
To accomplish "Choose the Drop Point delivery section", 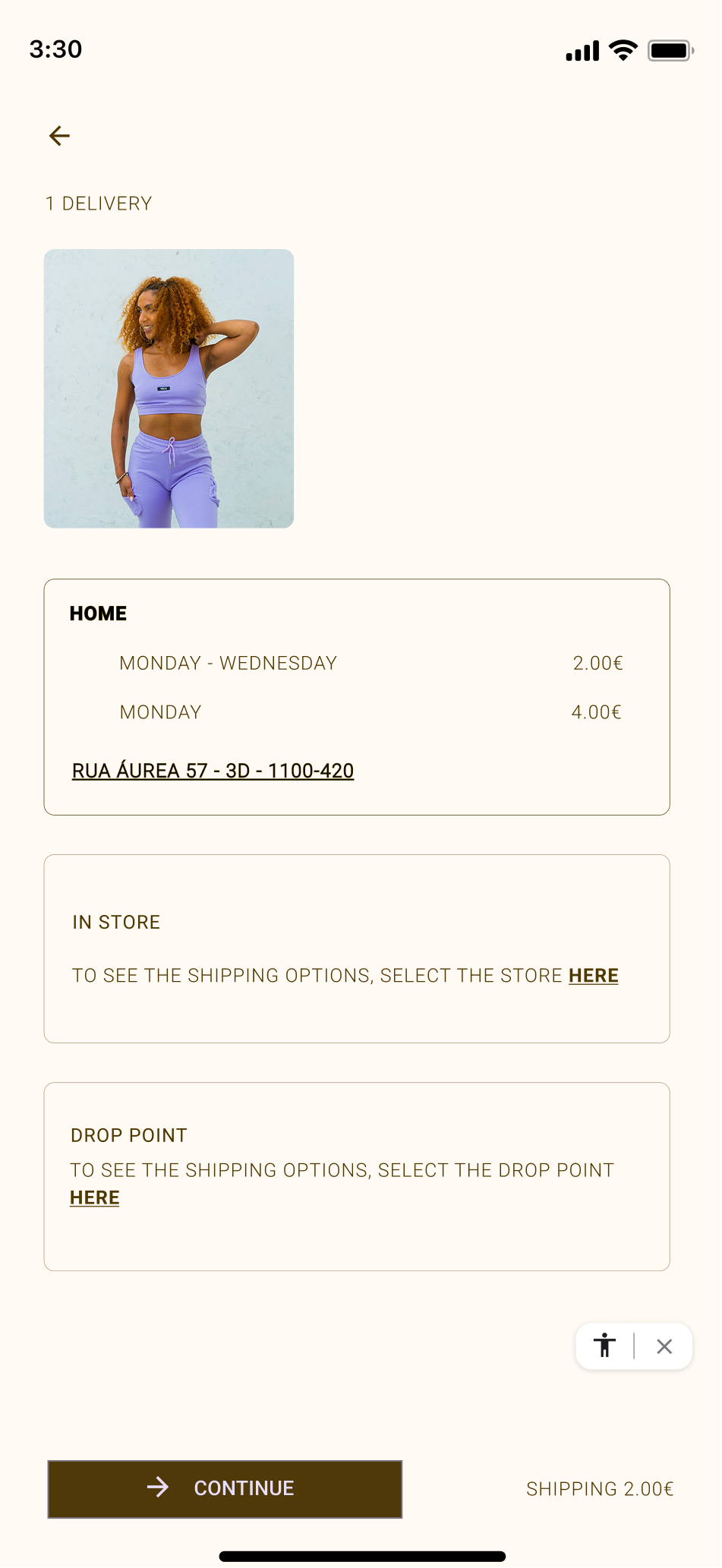I will (x=357, y=1176).
